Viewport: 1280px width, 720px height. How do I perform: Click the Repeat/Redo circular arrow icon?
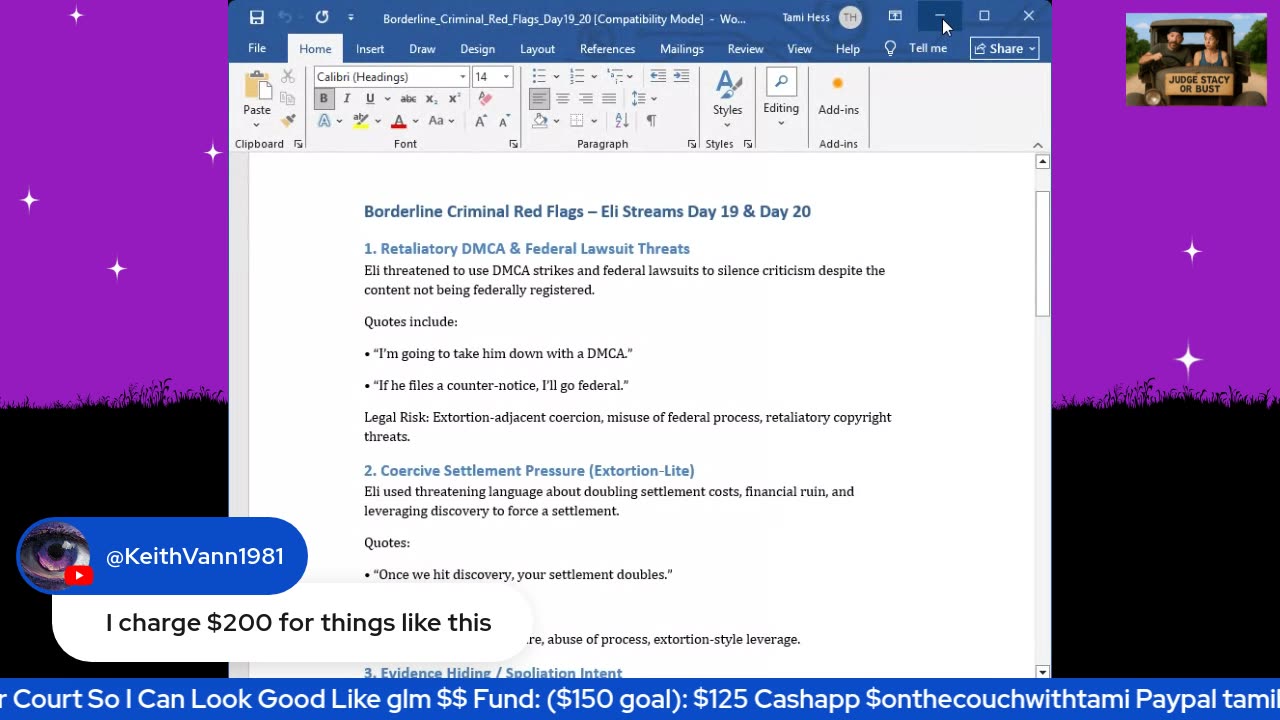(x=322, y=17)
